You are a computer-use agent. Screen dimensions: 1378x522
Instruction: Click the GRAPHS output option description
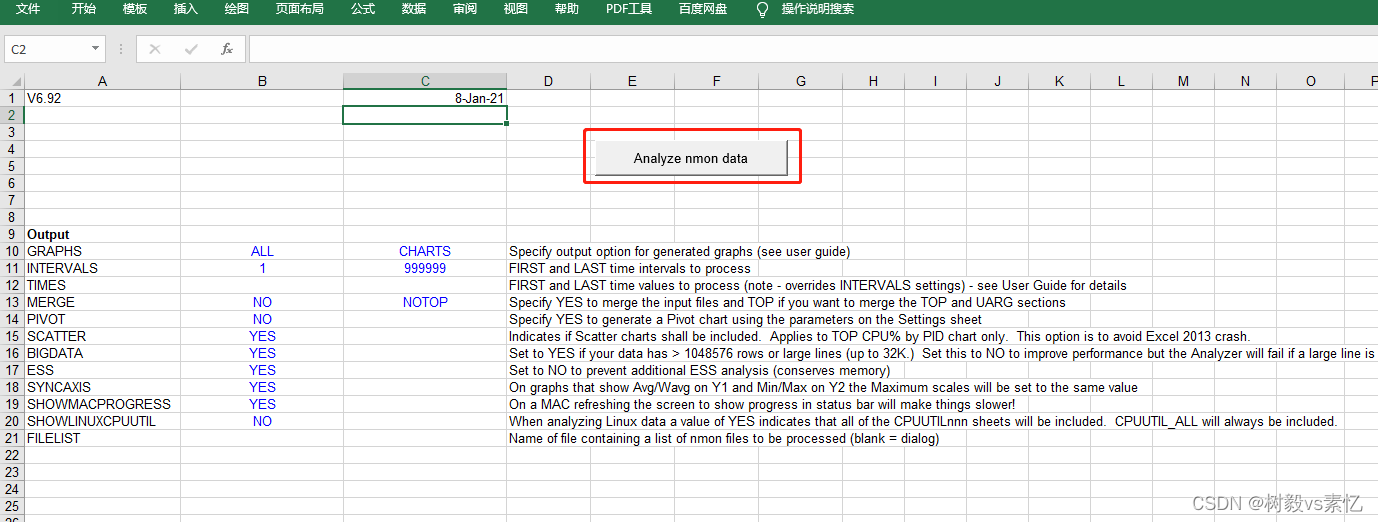[x=679, y=251]
